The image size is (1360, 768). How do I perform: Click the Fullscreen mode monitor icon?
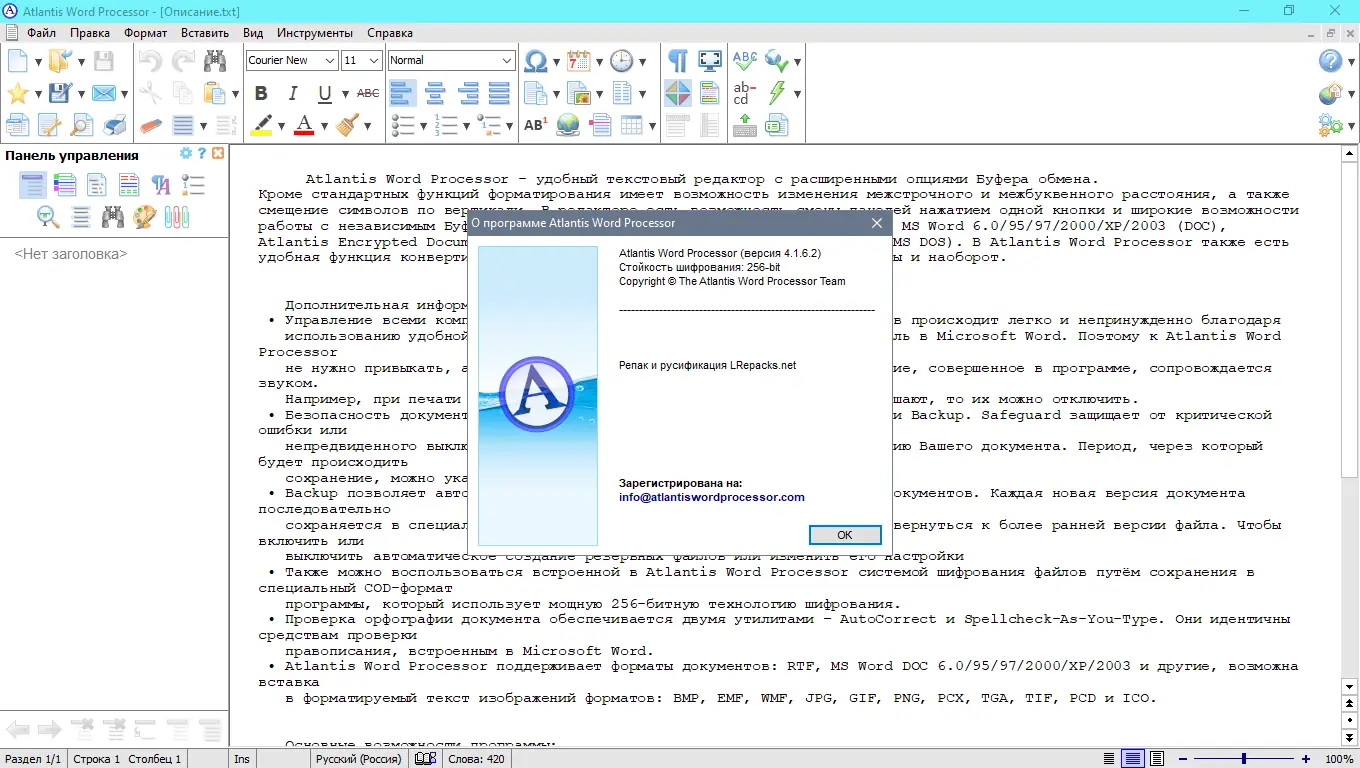[x=710, y=61]
